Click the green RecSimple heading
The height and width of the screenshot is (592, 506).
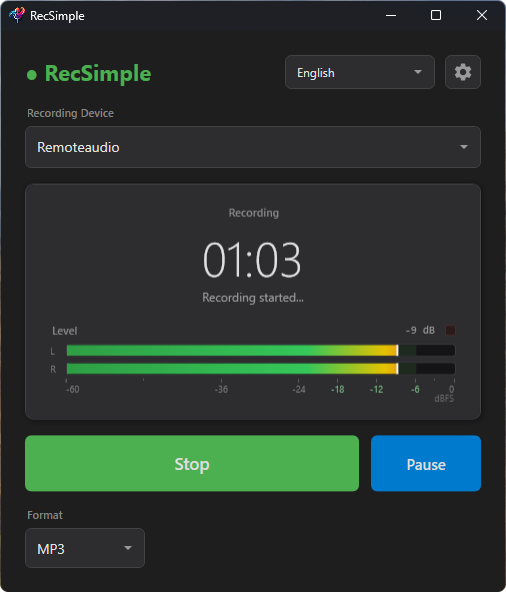98,74
